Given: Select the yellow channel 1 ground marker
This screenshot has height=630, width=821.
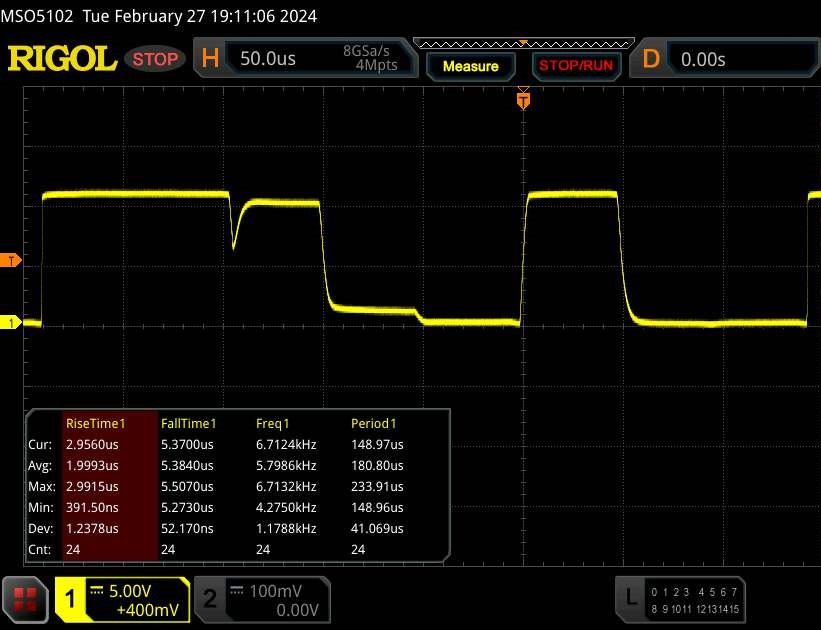Looking at the screenshot, I should [10, 323].
